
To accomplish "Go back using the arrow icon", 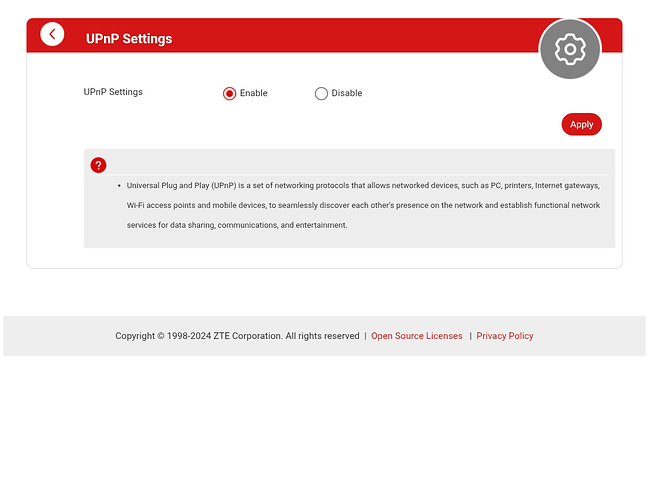I will point(52,34).
